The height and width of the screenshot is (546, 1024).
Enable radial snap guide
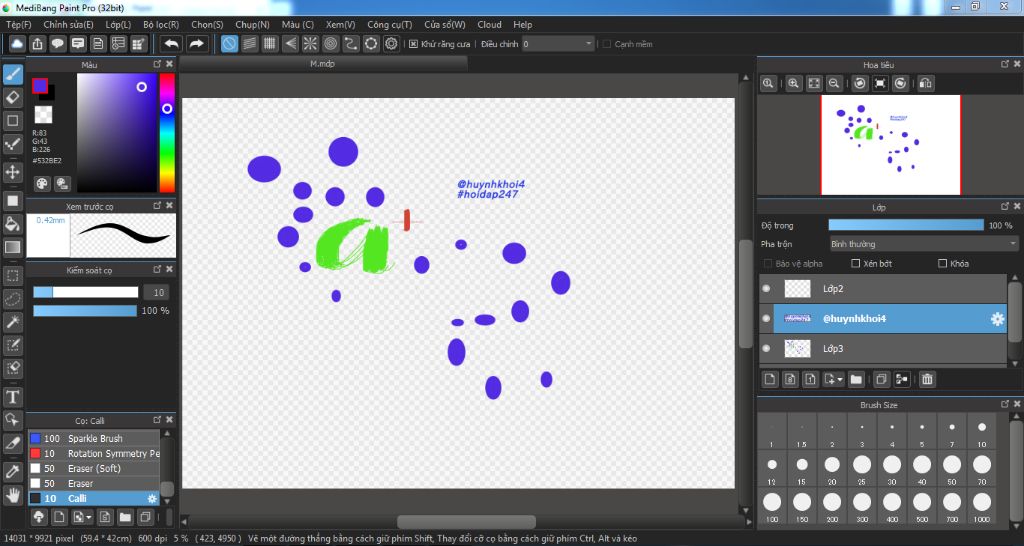click(x=310, y=44)
